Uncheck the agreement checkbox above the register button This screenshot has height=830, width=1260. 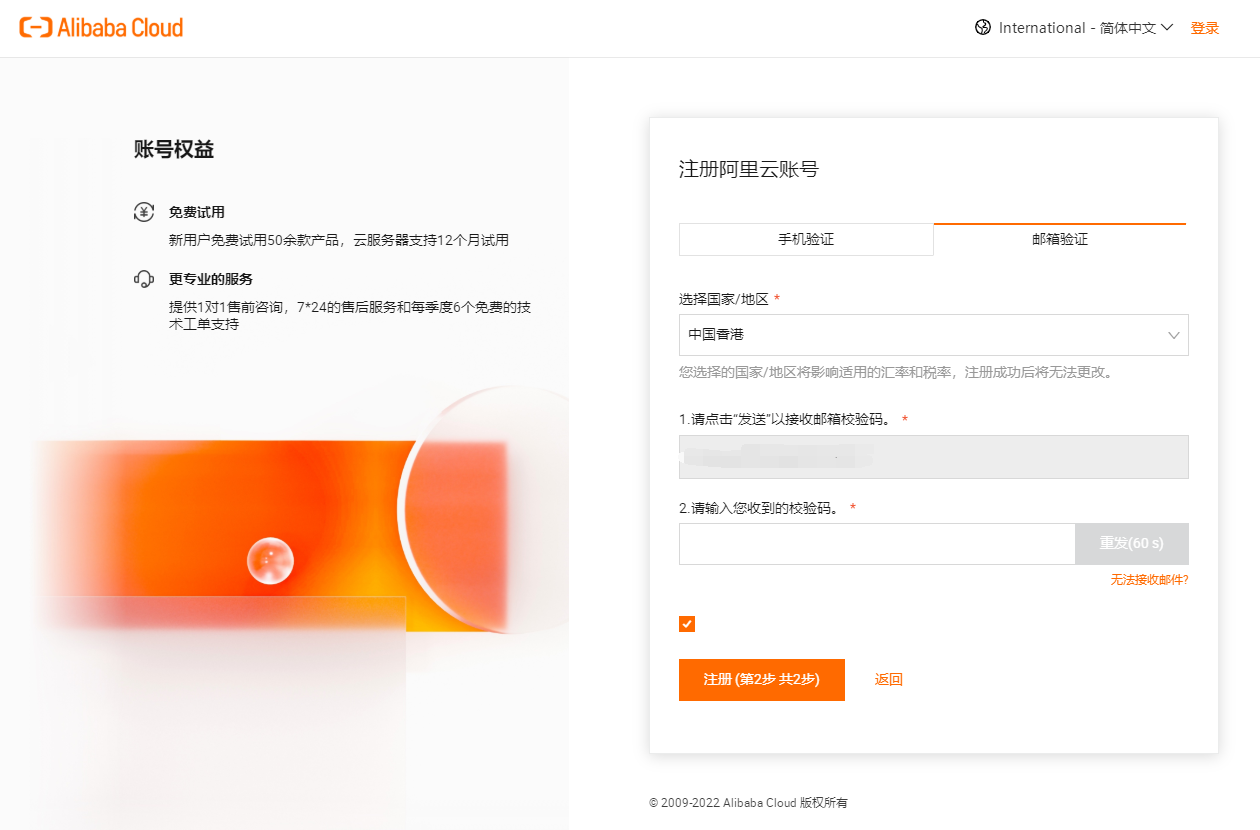click(687, 624)
